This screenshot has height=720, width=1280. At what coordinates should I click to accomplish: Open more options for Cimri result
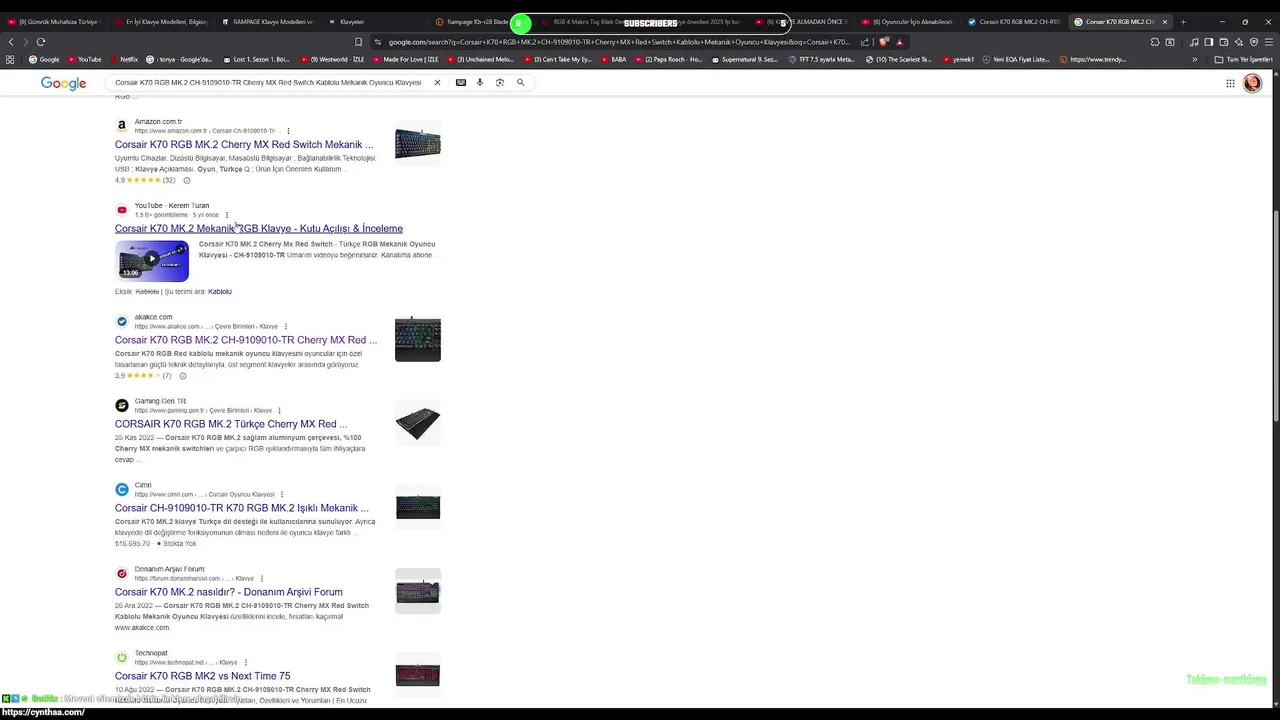coord(282,494)
